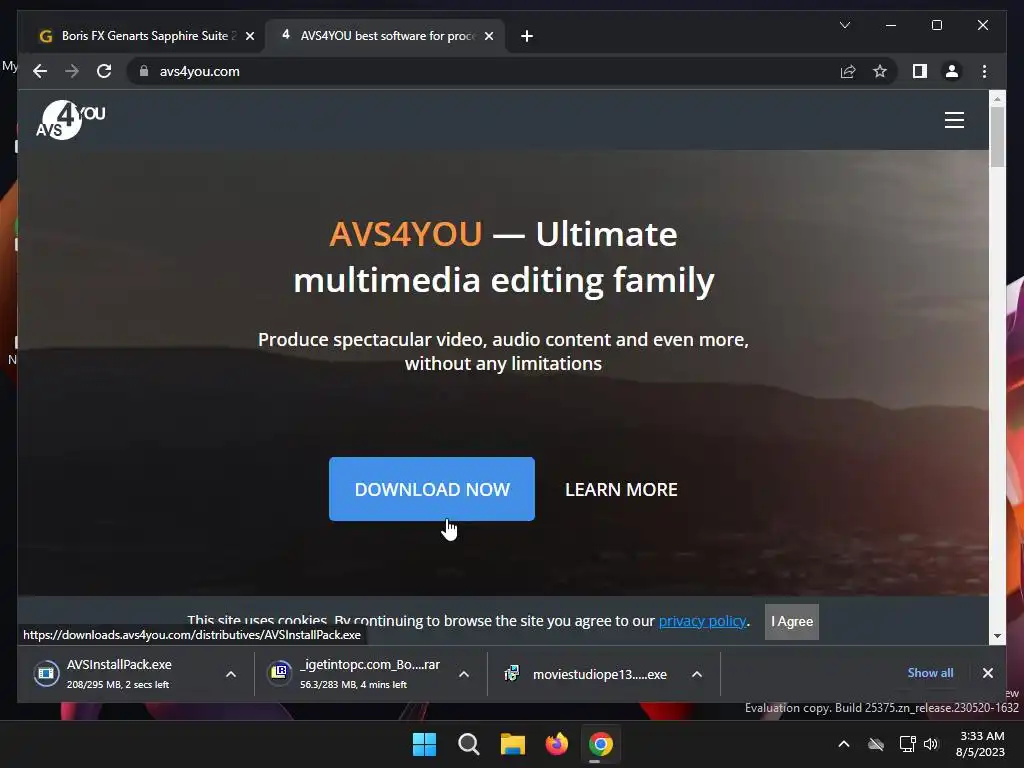Open the clock showing 3:33 AM
Image resolution: width=1024 pixels, height=768 pixels.
[x=980, y=744]
